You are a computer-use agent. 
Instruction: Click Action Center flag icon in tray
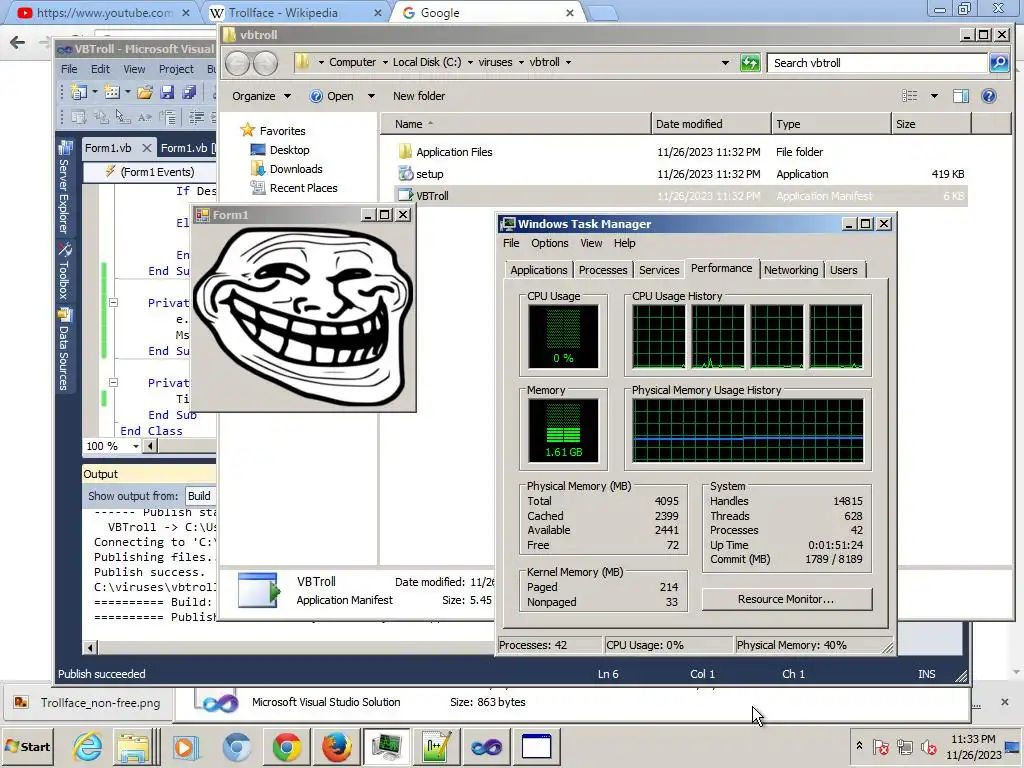pos(881,746)
